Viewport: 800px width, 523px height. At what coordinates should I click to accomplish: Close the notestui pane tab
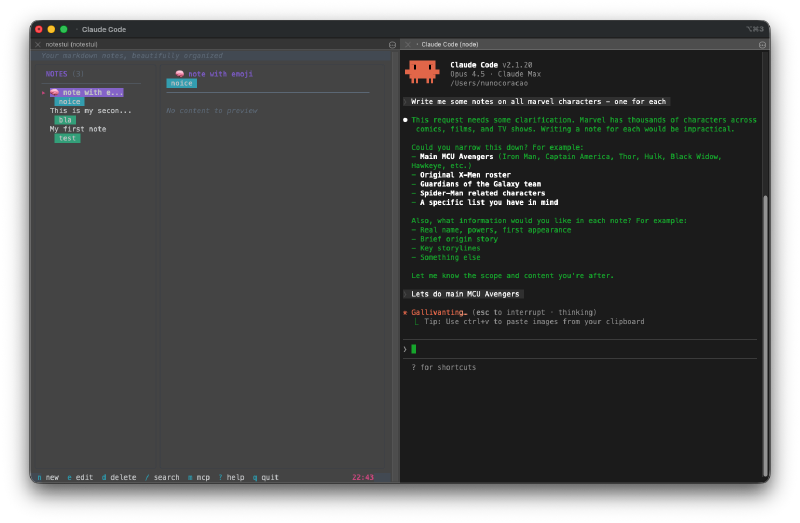pyautogui.click(x=38, y=44)
